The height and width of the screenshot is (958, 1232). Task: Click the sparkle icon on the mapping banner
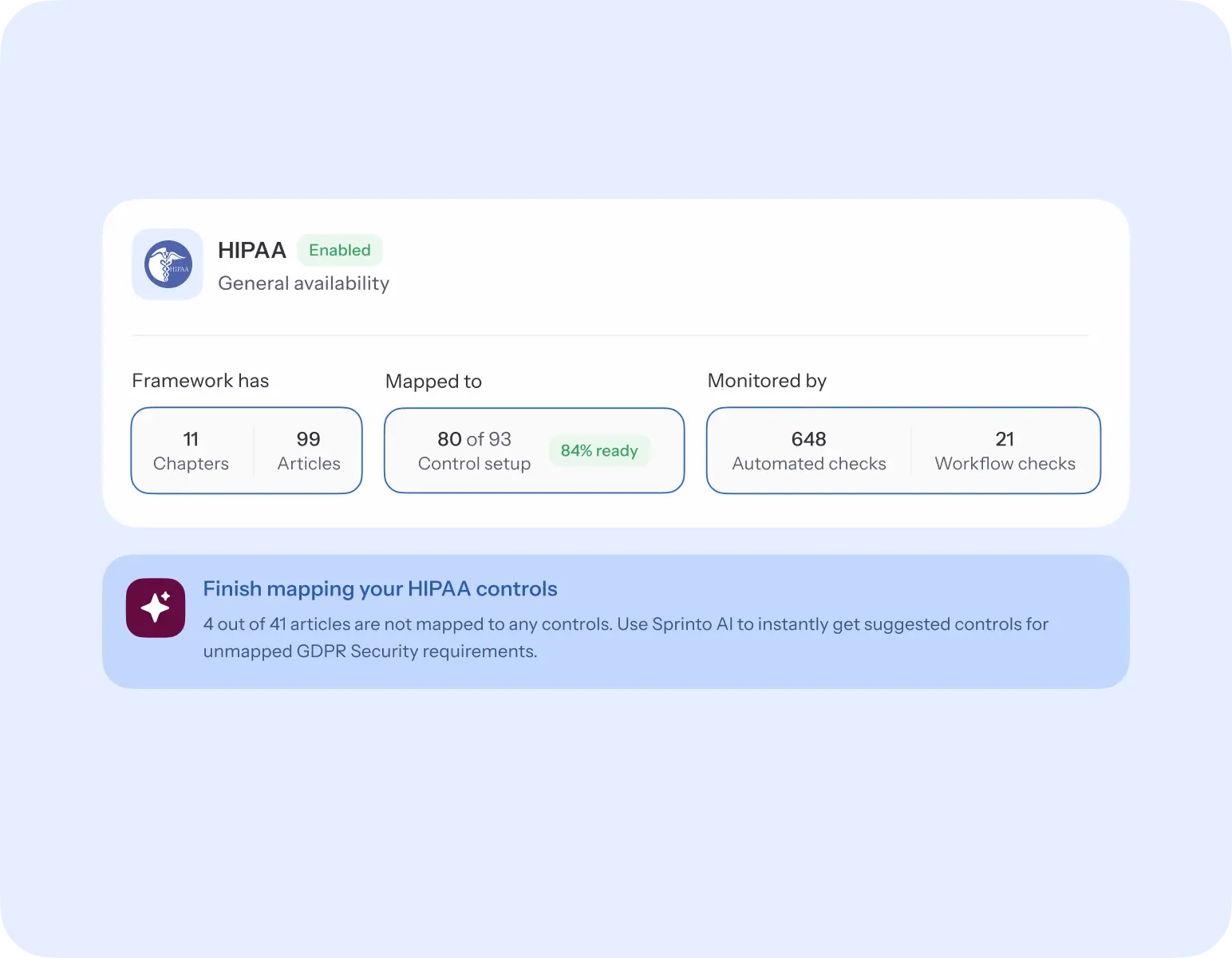156,608
